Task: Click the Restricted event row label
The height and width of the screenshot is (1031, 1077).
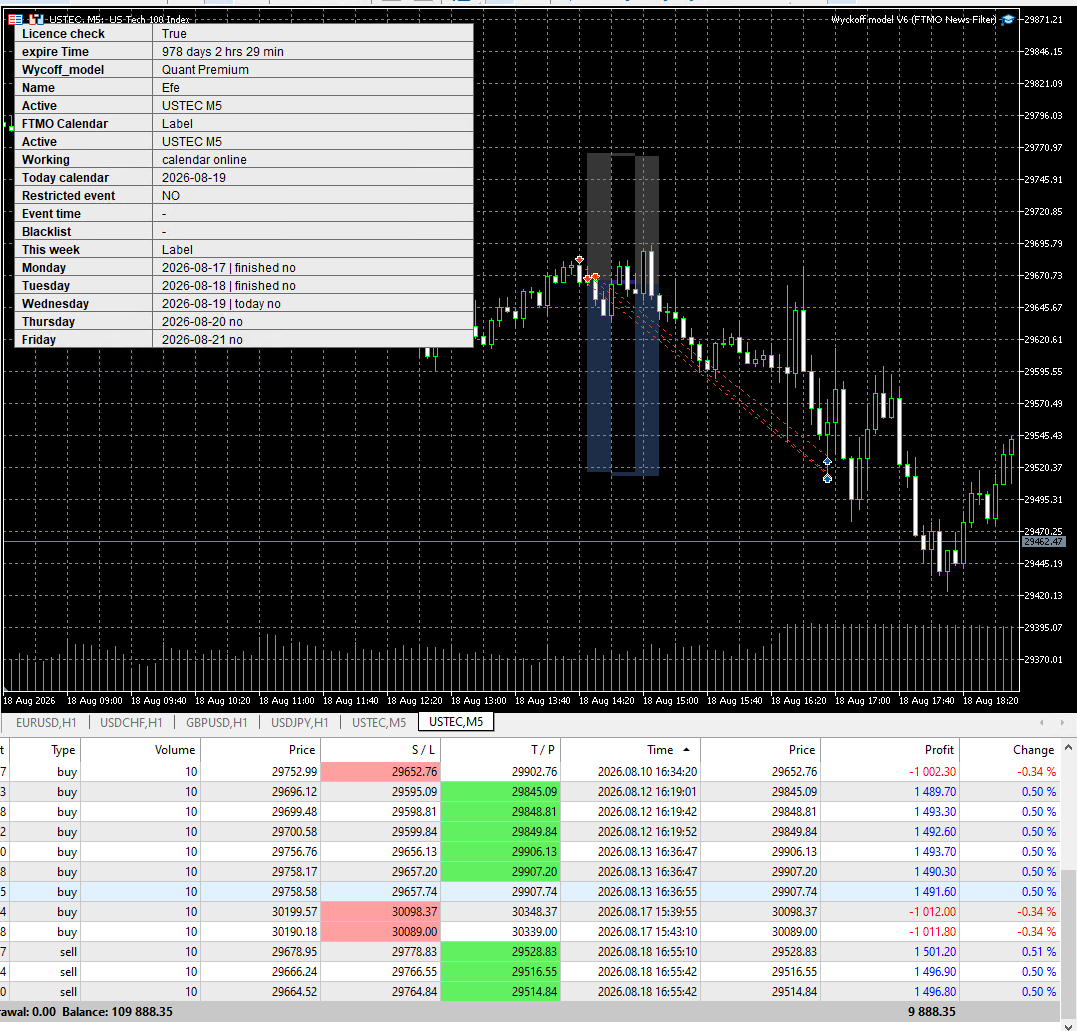Action: pos(69,196)
